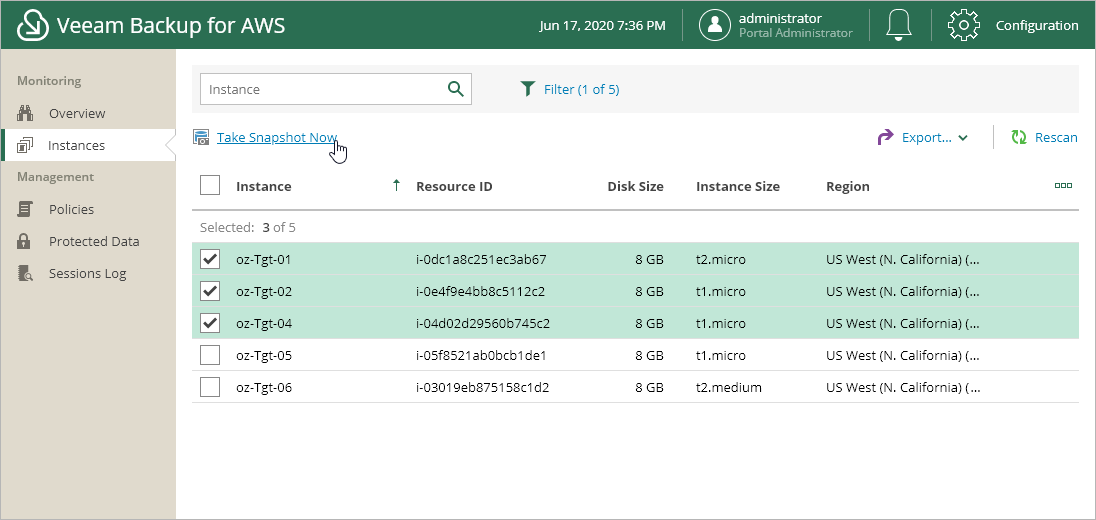Select the oz-Tgt-01 instance name

pos(264,259)
